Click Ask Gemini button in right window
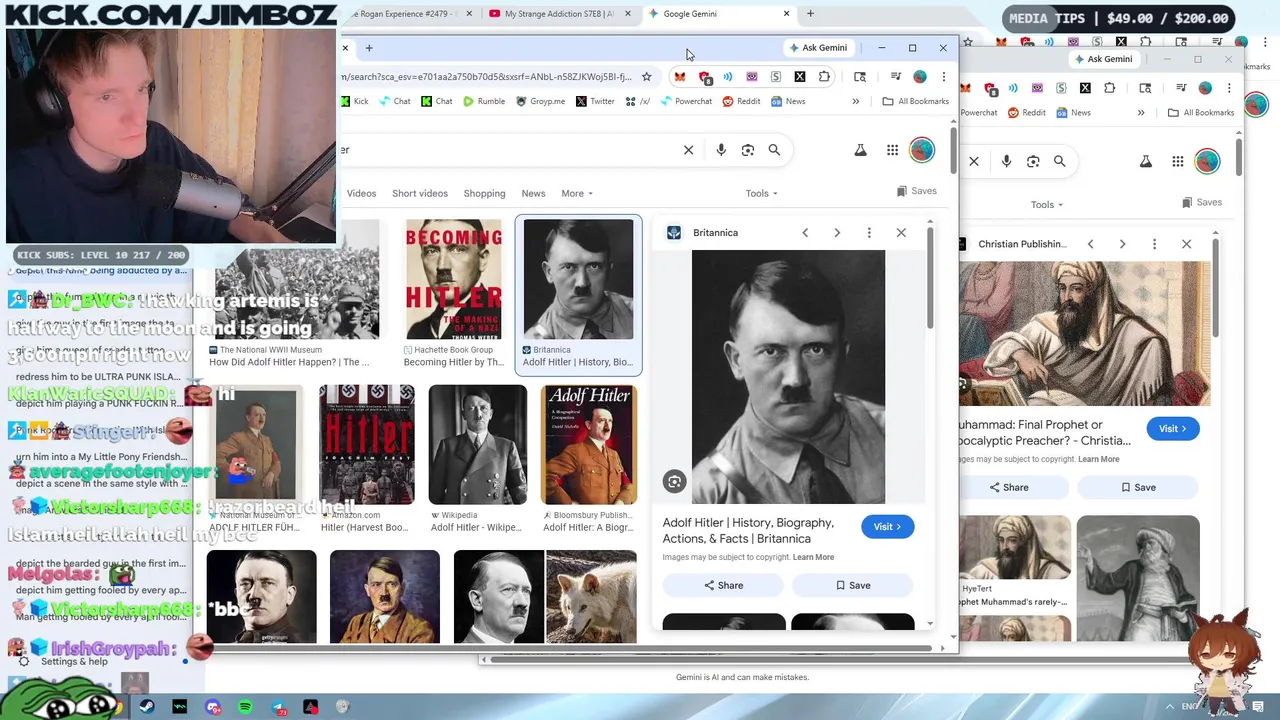This screenshot has height=720, width=1280. pos(1103,59)
